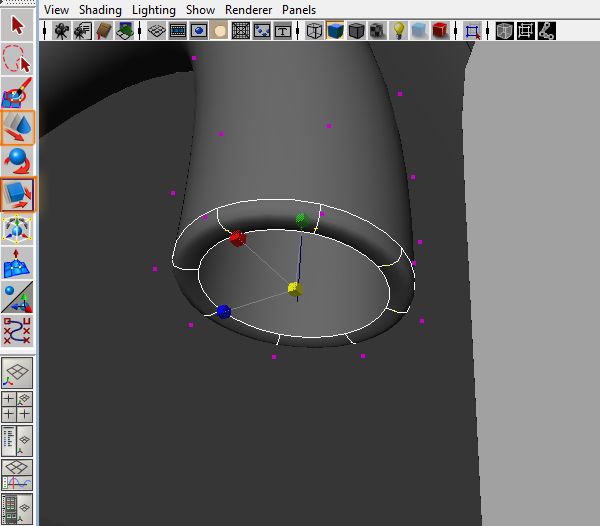Choose the Paint Selection tool
Image resolution: width=600 pixels, height=526 pixels.
(x=17, y=93)
